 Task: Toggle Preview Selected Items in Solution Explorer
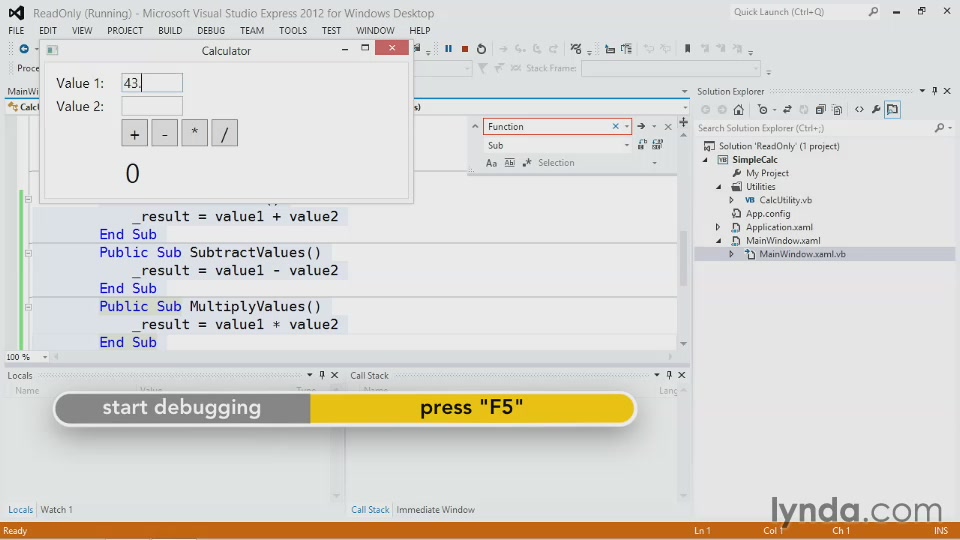click(x=893, y=110)
